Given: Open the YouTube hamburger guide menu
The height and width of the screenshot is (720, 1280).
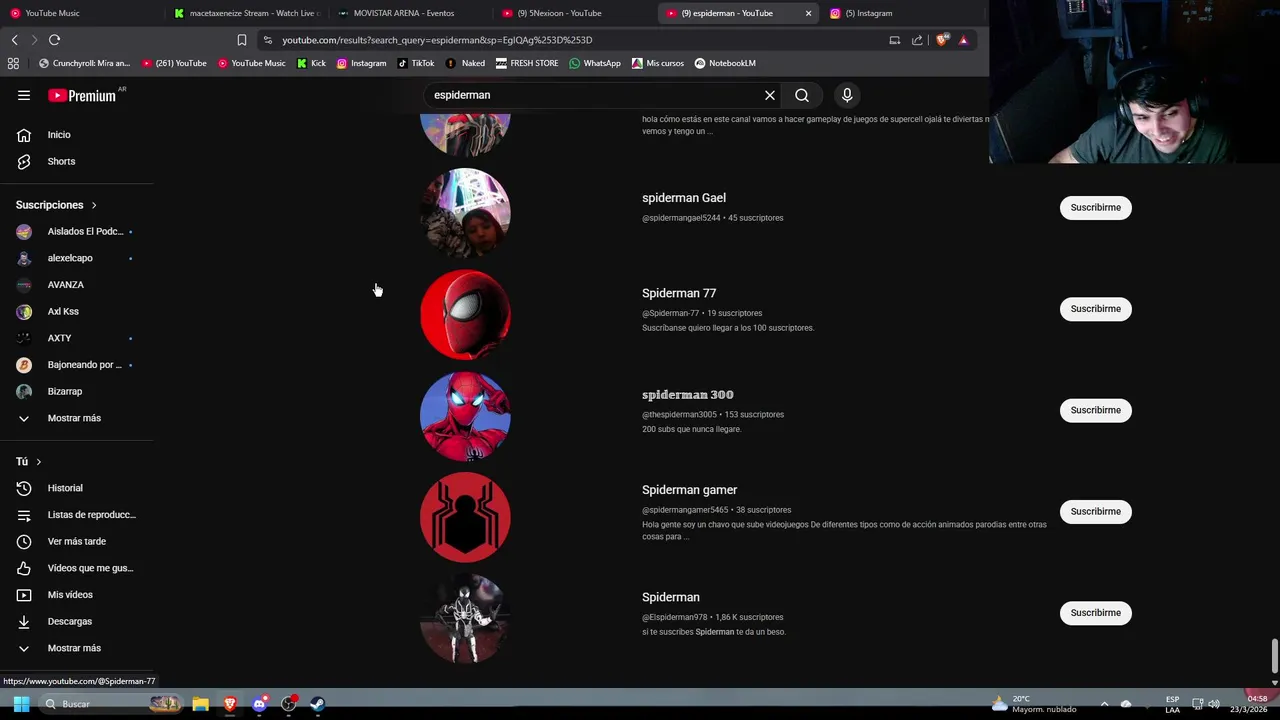Looking at the screenshot, I should pos(24,95).
